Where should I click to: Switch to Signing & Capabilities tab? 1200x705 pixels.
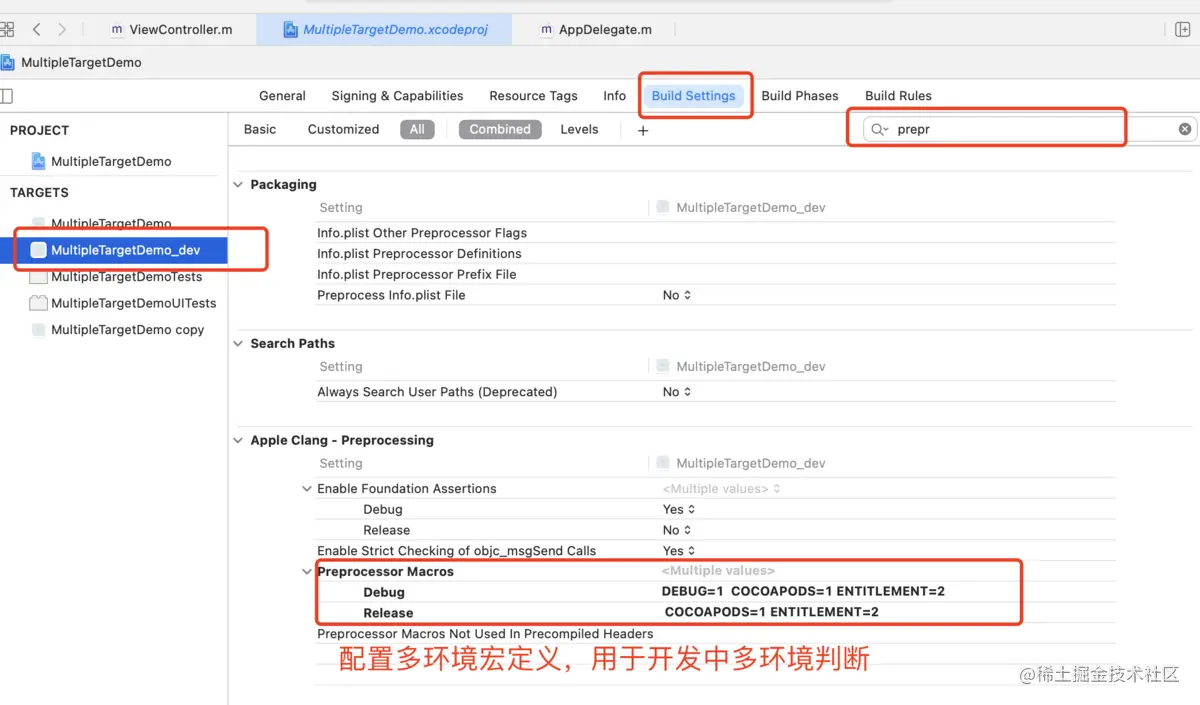tap(397, 96)
